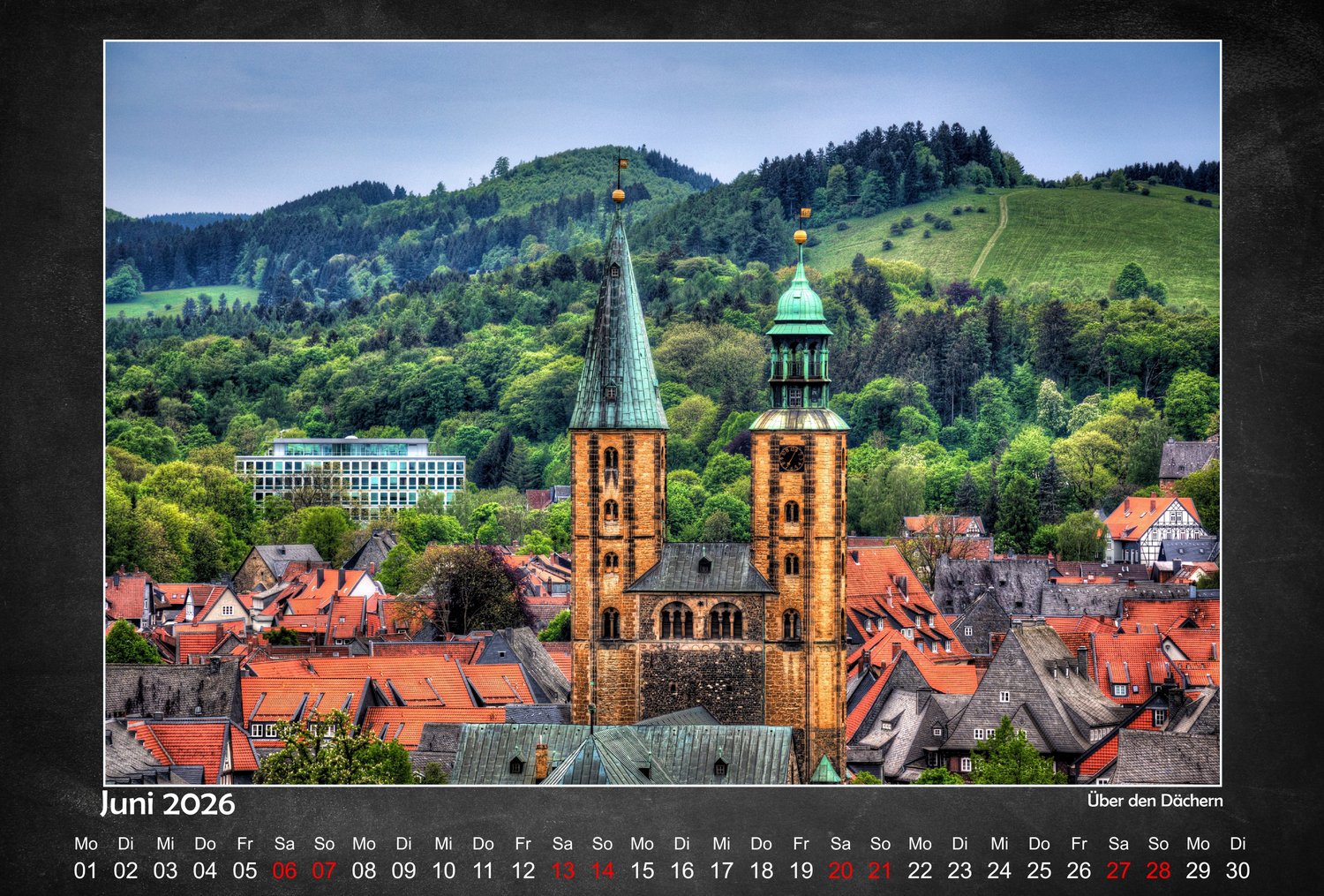Click date 09 in the calendar row

[403, 870]
